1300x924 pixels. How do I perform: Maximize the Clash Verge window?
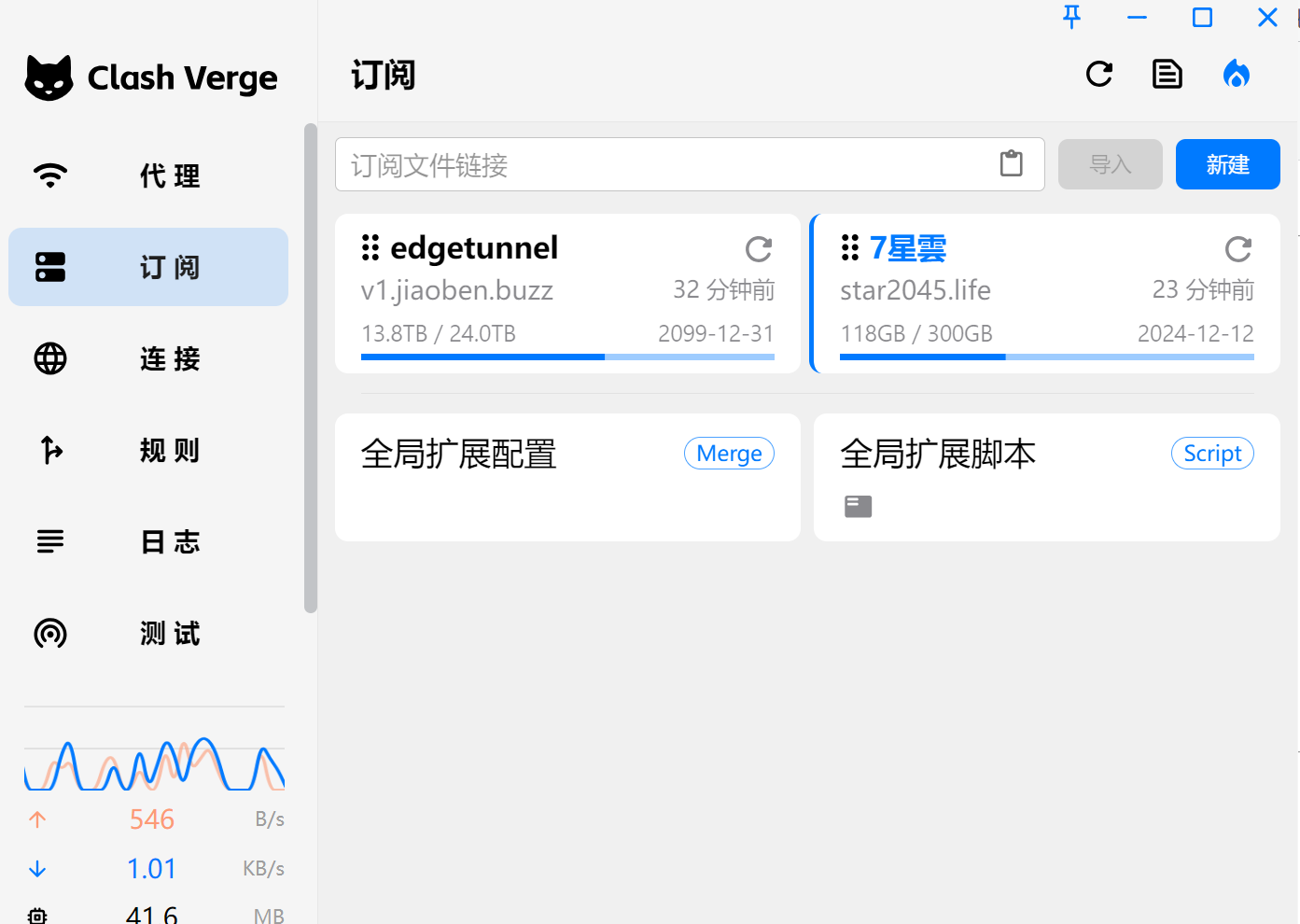tap(1202, 17)
